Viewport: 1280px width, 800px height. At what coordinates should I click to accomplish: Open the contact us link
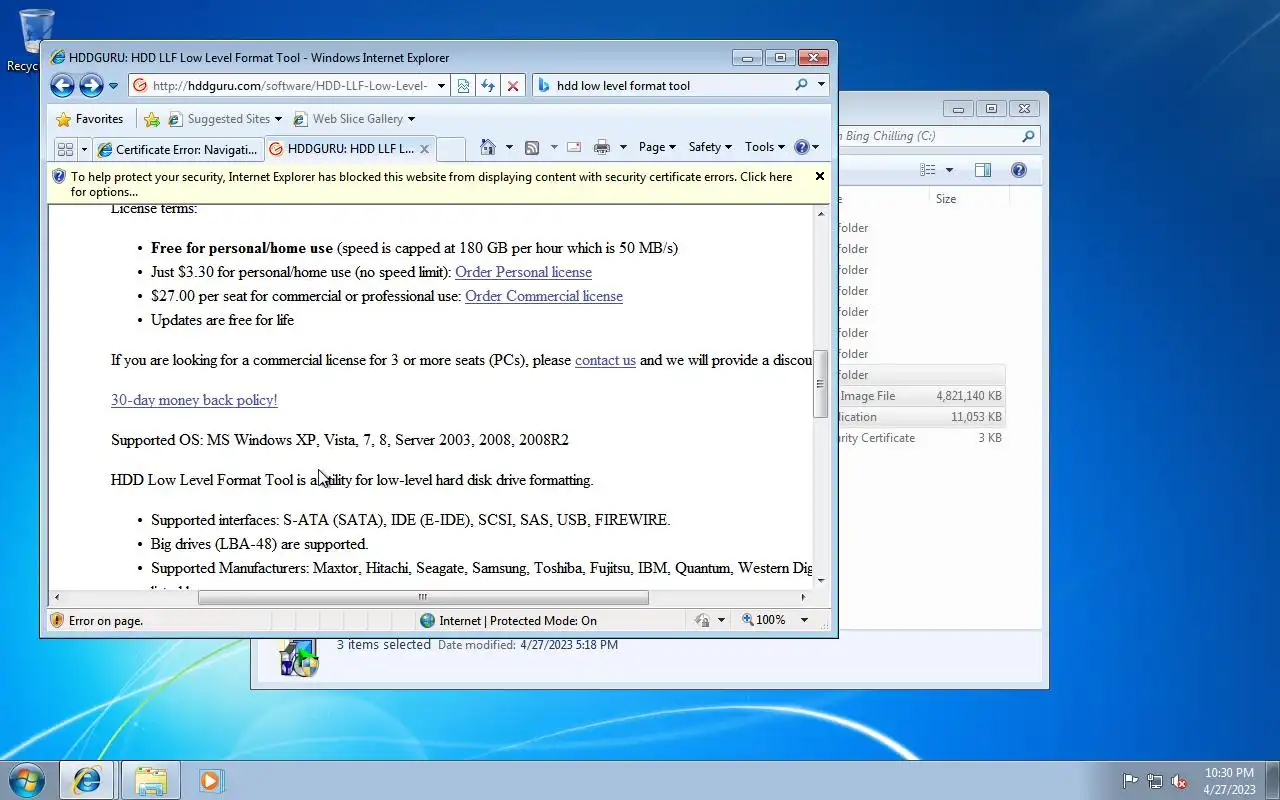(605, 360)
